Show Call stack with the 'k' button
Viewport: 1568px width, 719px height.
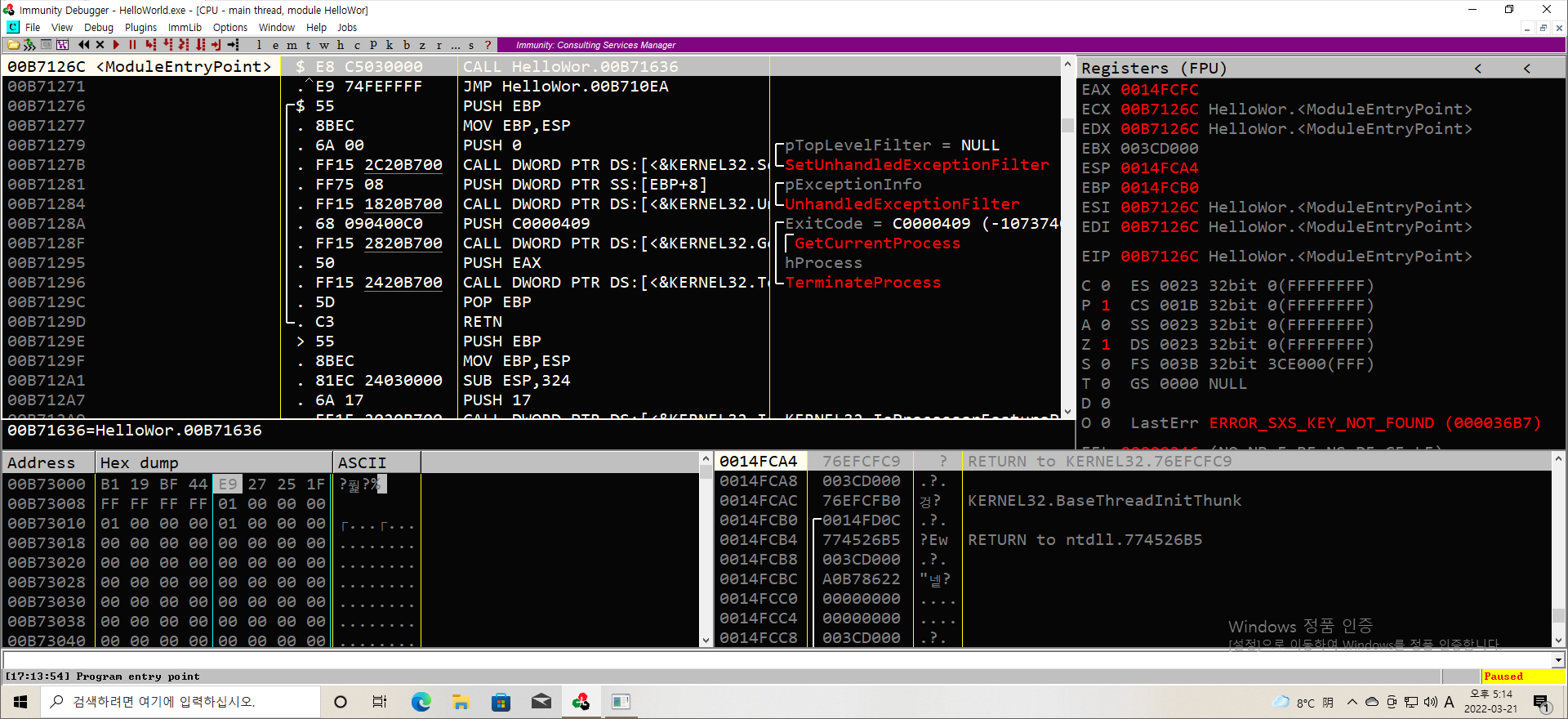(x=390, y=45)
